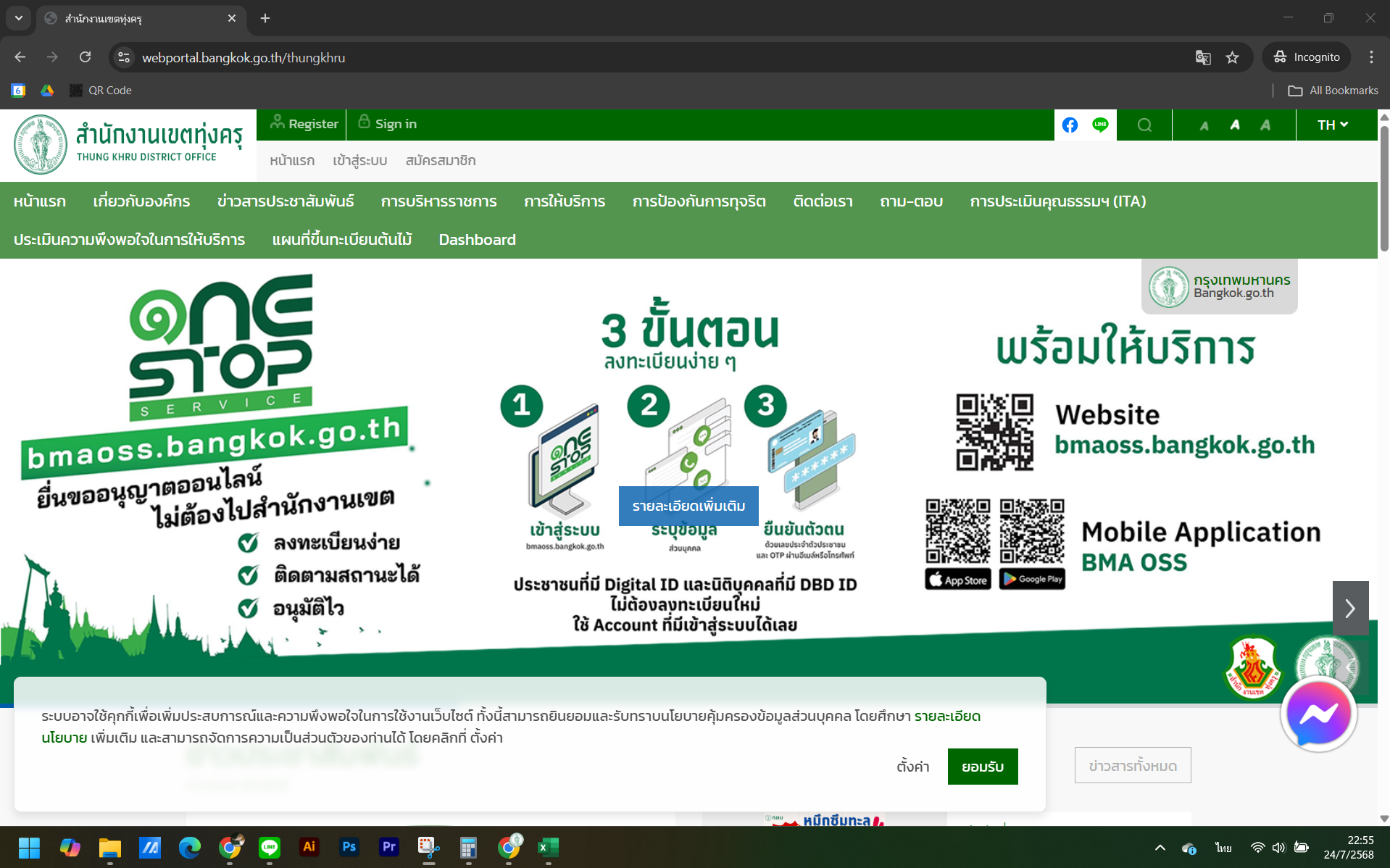Open a new browser tab

coord(265,18)
